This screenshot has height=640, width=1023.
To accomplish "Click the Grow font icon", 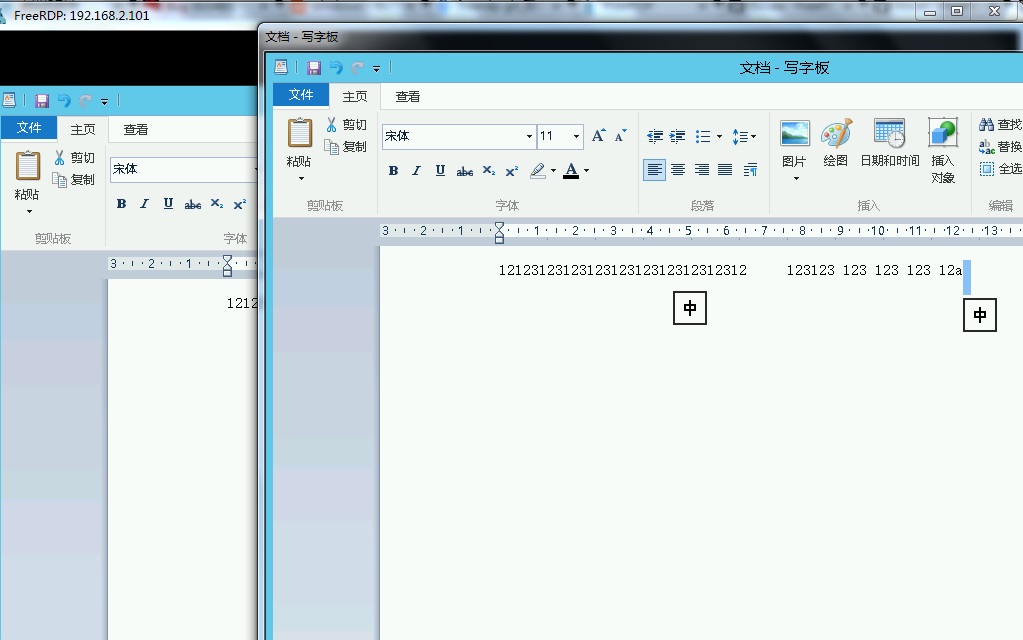I will [x=598, y=136].
